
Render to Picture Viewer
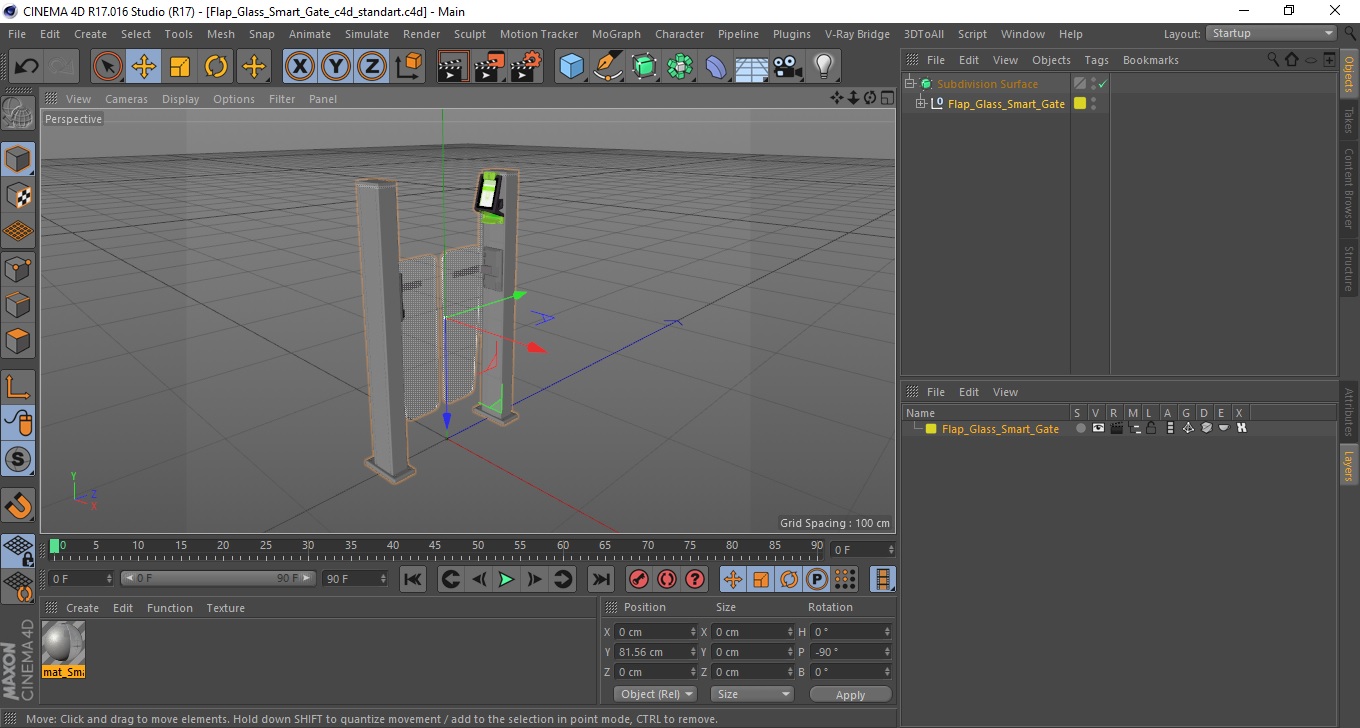click(x=490, y=67)
